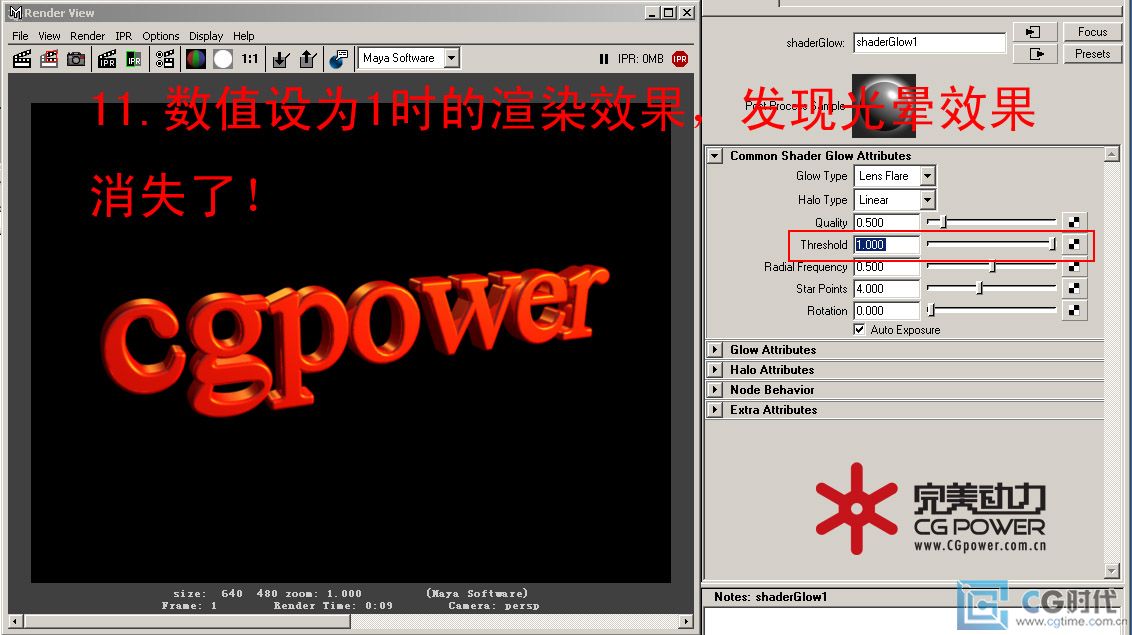The height and width of the screenshot is (635, 1132).
Task: Click the Star Points checker map icon
Action: tap(1074, 289)
